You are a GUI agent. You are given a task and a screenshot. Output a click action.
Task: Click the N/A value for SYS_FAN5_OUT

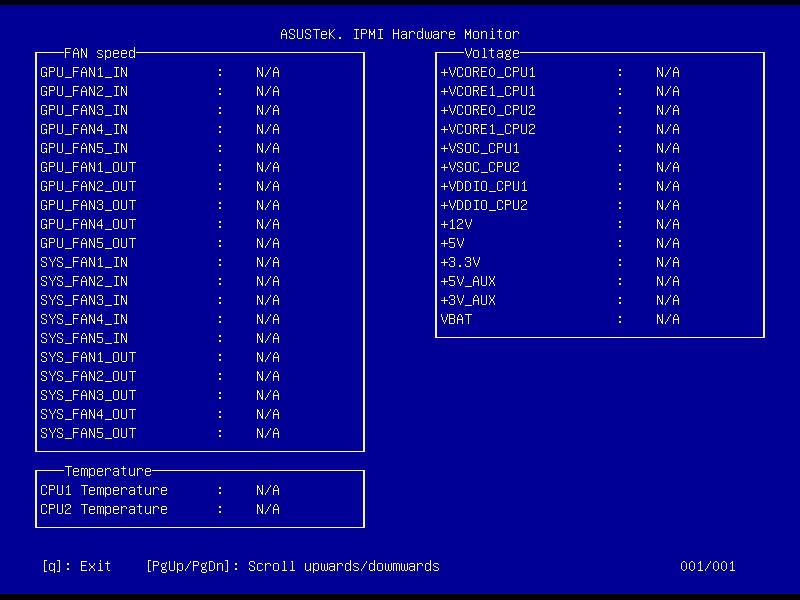(268, 433)
